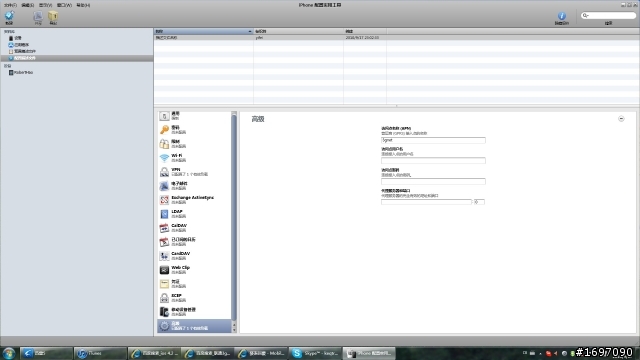Click the iPhone config utility taskbar button
Screen dimensions: 640x360
pos(369,353)
